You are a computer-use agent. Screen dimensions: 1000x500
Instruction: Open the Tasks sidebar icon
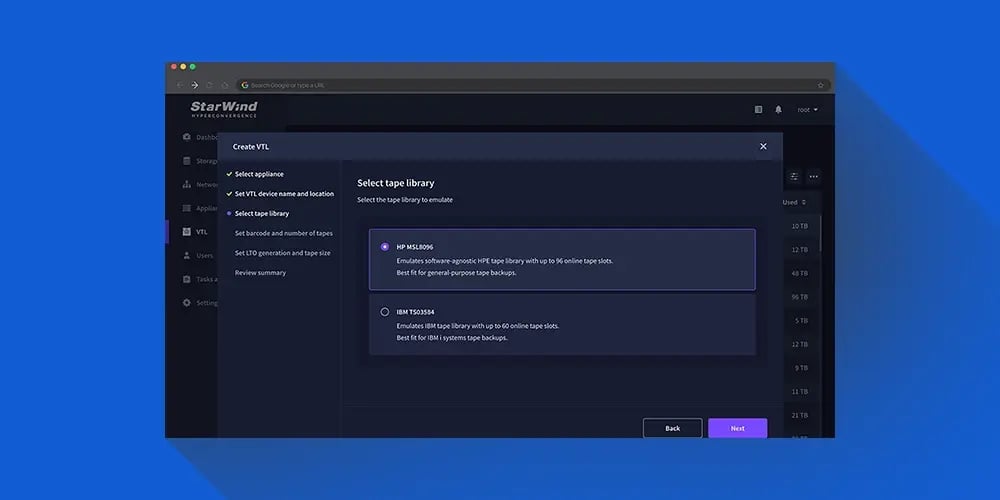pos(187,279)
